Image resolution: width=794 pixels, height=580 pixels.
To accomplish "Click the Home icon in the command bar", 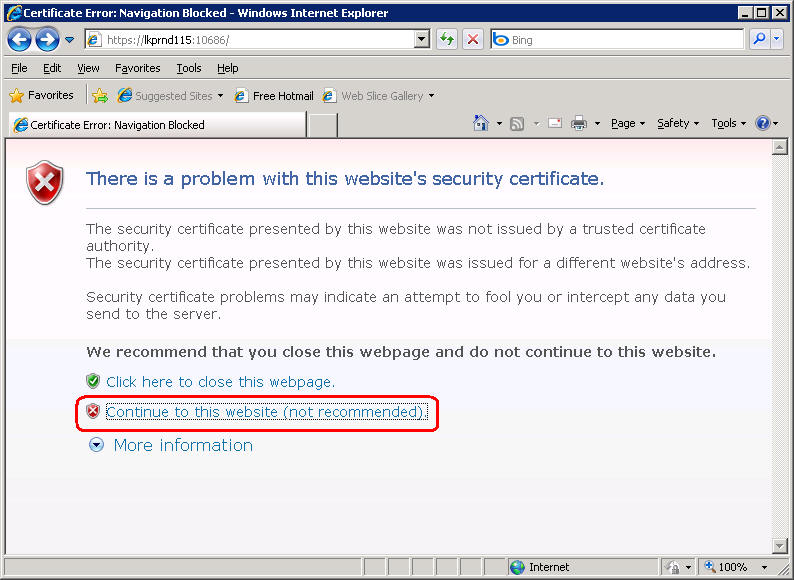I will coord(481,123).
